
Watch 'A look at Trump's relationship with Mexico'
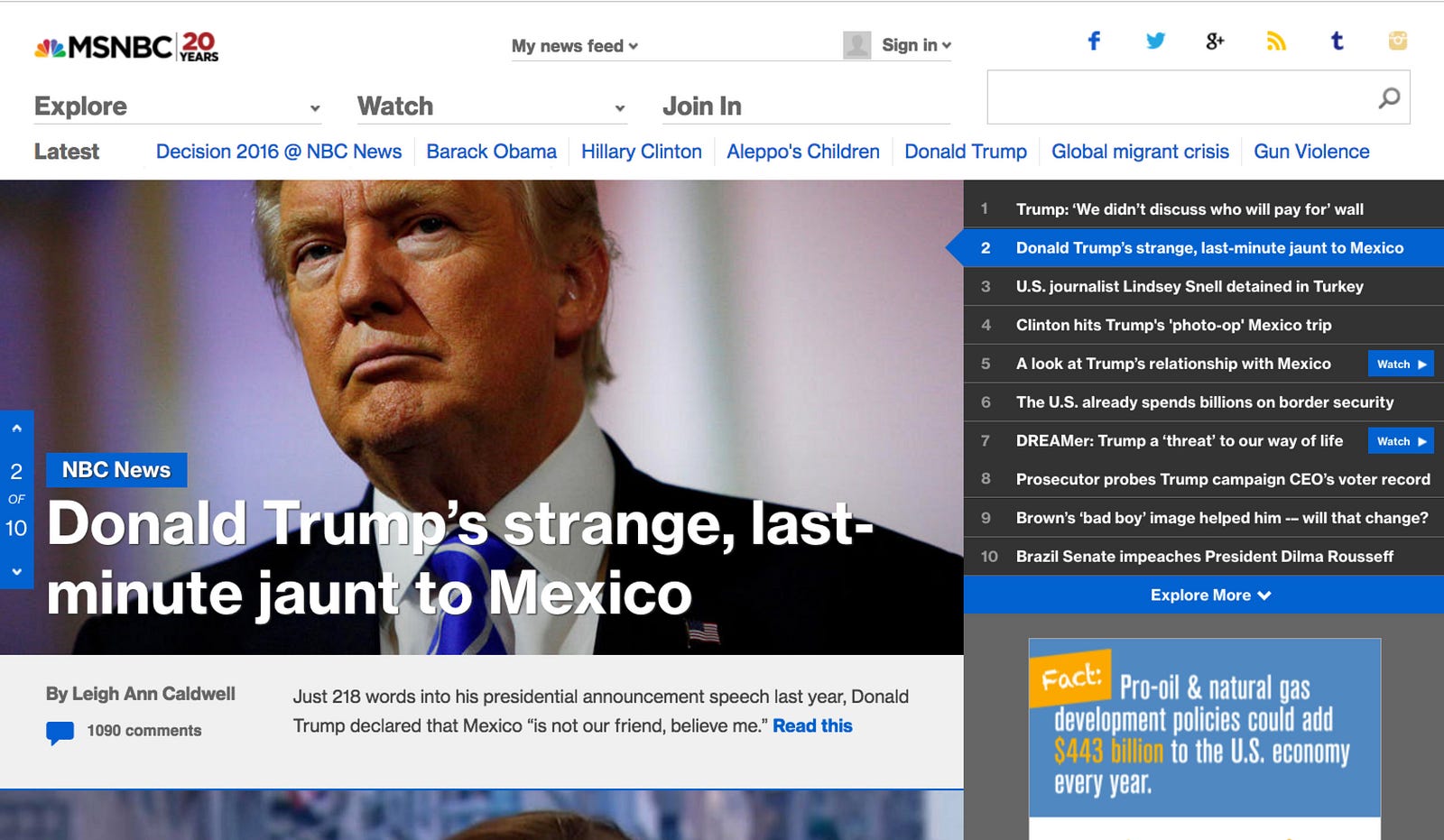click(1401, 364)
